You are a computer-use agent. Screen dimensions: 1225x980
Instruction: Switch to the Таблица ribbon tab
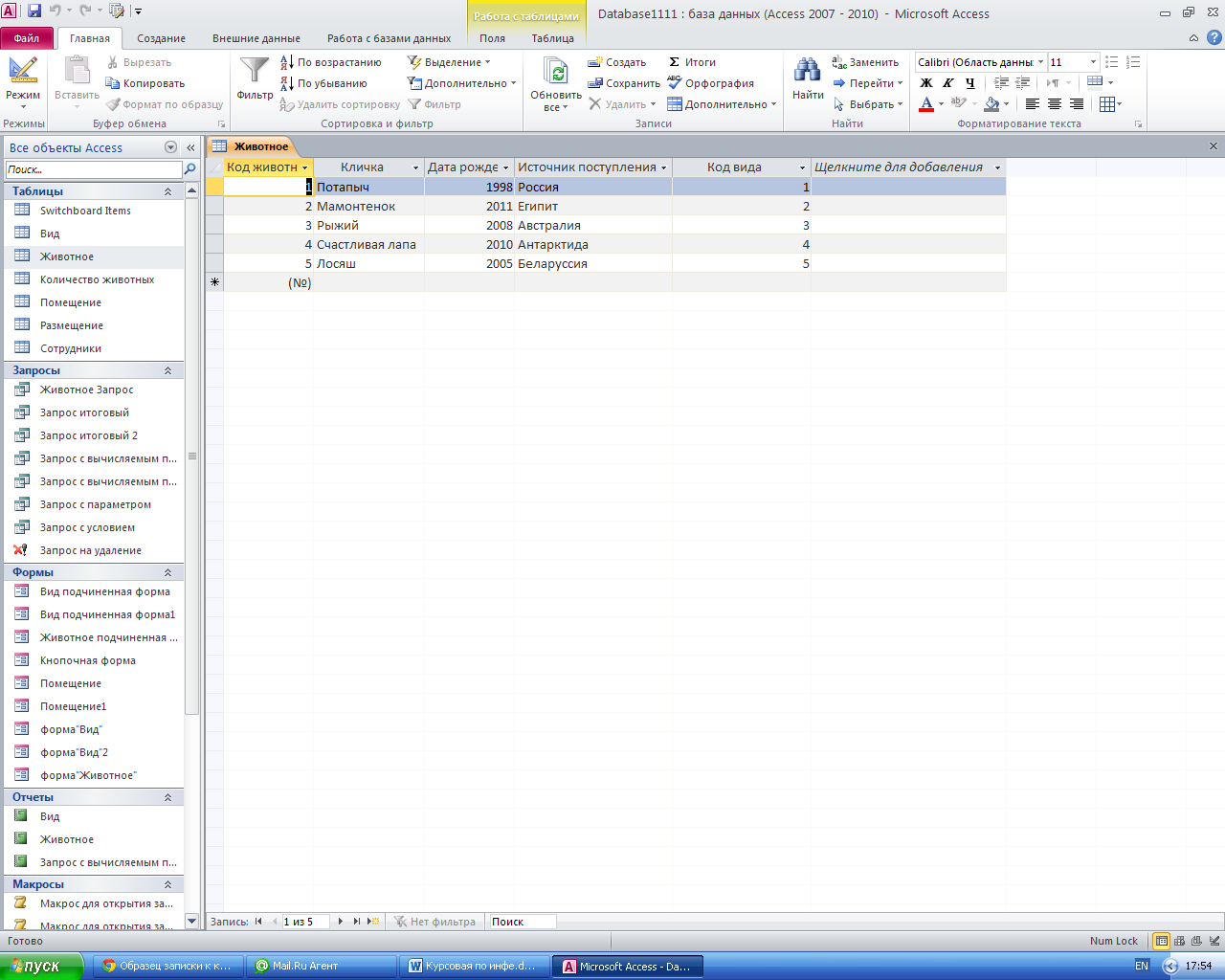(553, 38)
